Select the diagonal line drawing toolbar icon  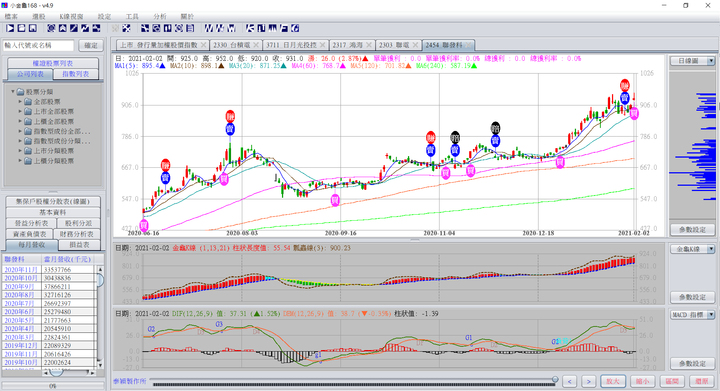[74, 28]
